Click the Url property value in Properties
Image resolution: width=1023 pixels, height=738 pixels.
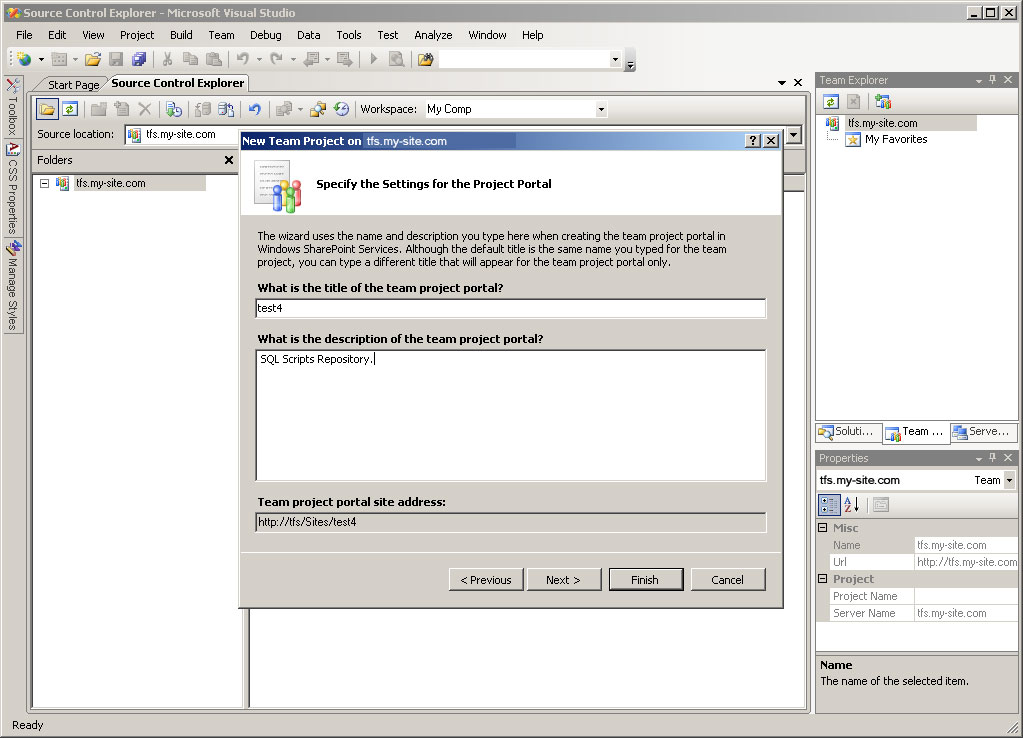click(966, 562)
